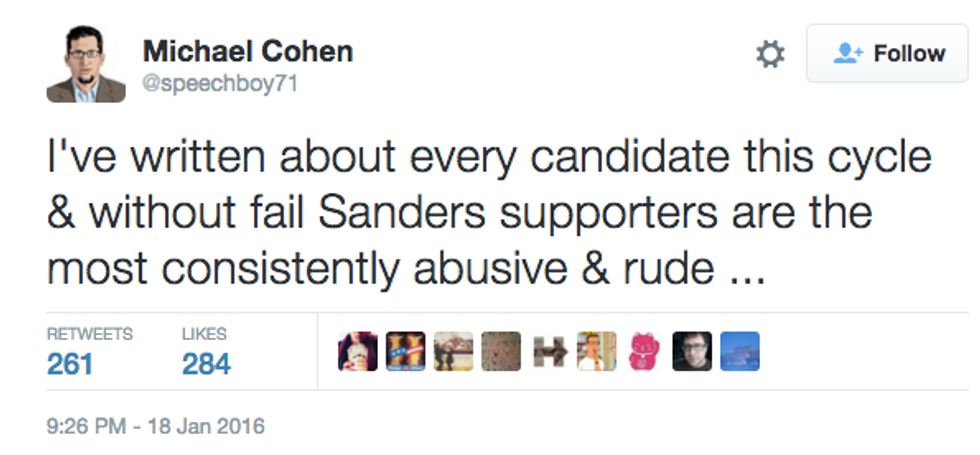Screen dimensions: 980x455
Task: Click the RETWEETS label
Action: click(x=90, y=334)
